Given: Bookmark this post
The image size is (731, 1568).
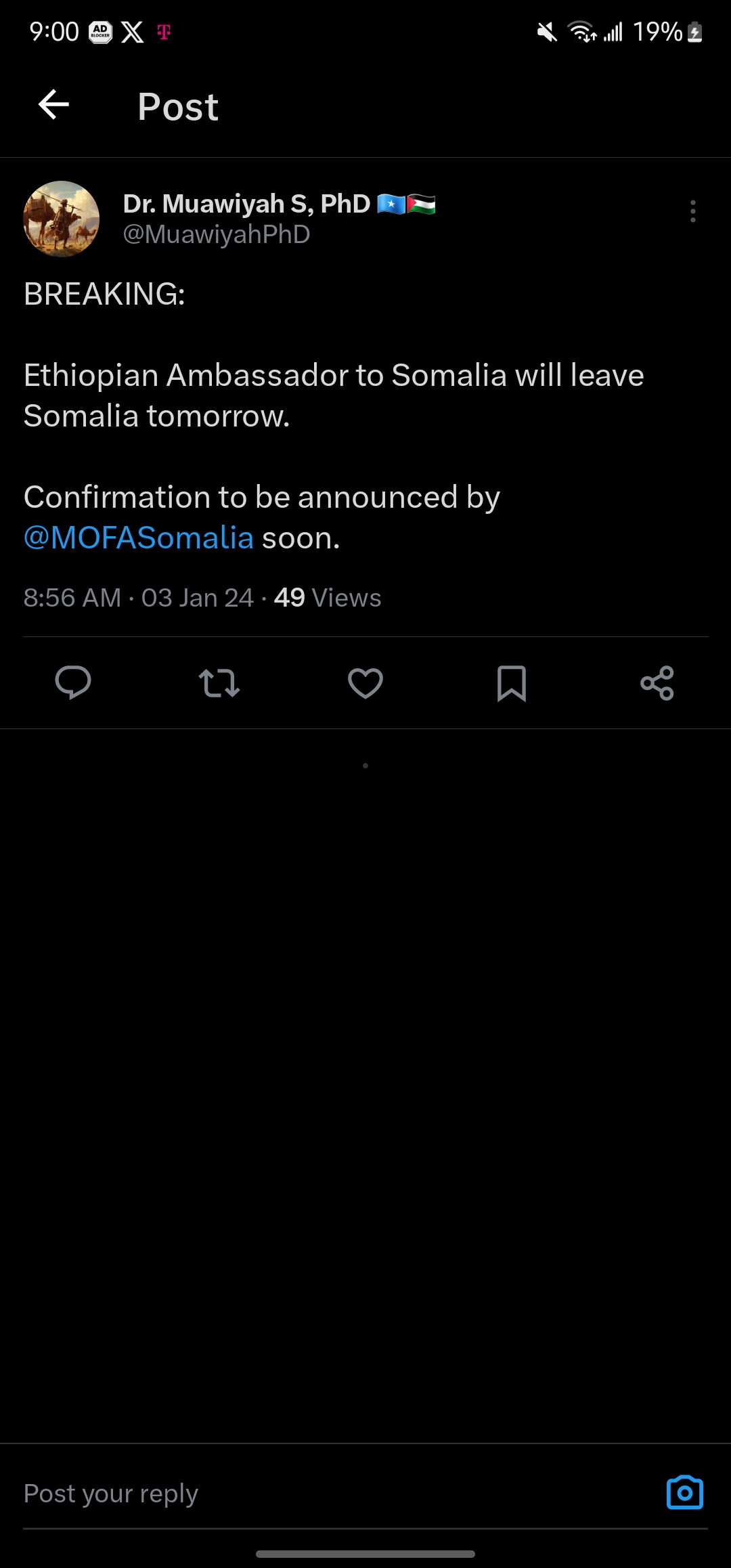Looking at the screenshot, I should point(512,683).
